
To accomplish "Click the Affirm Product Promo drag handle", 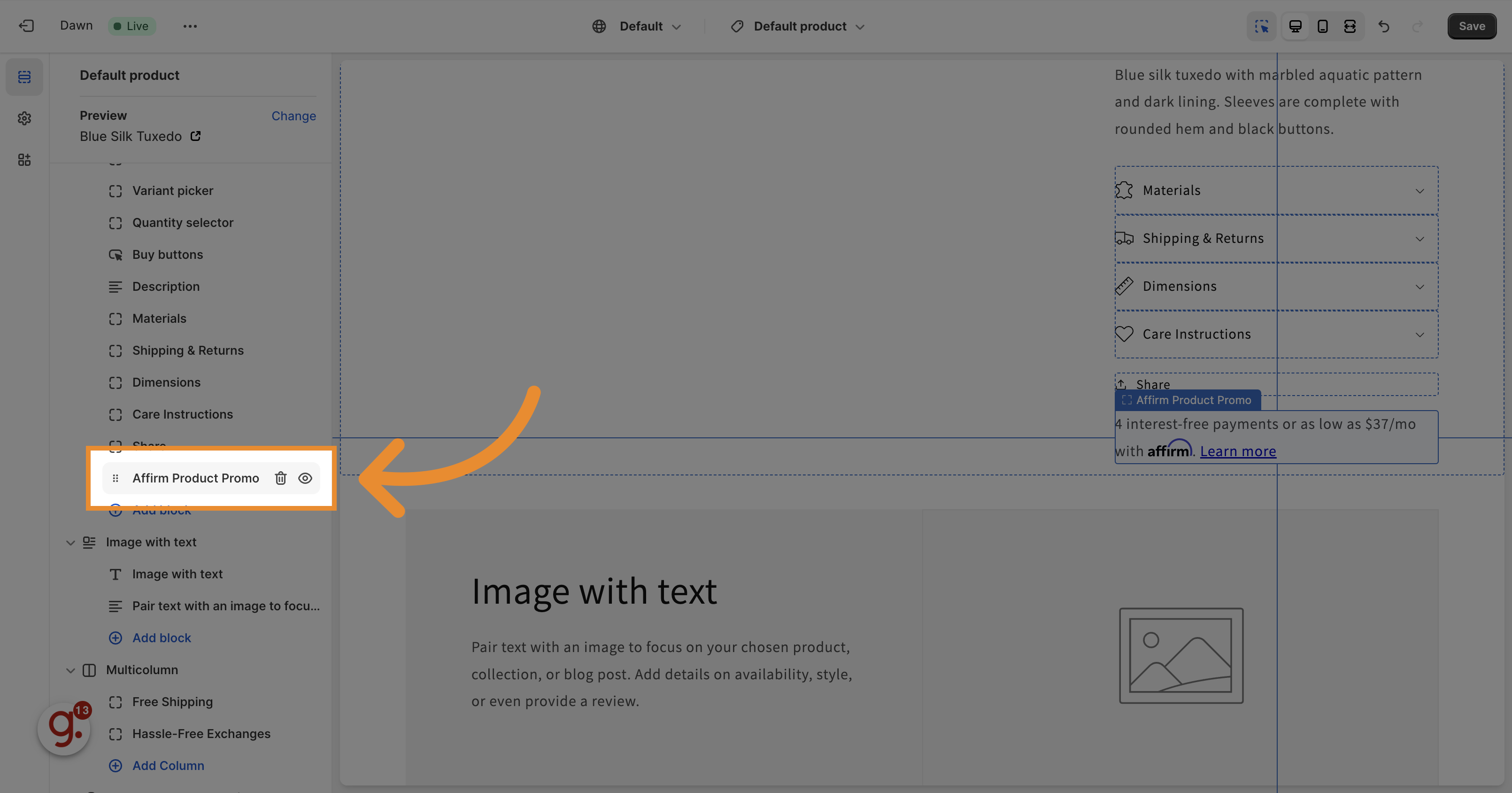I will 116,478.
